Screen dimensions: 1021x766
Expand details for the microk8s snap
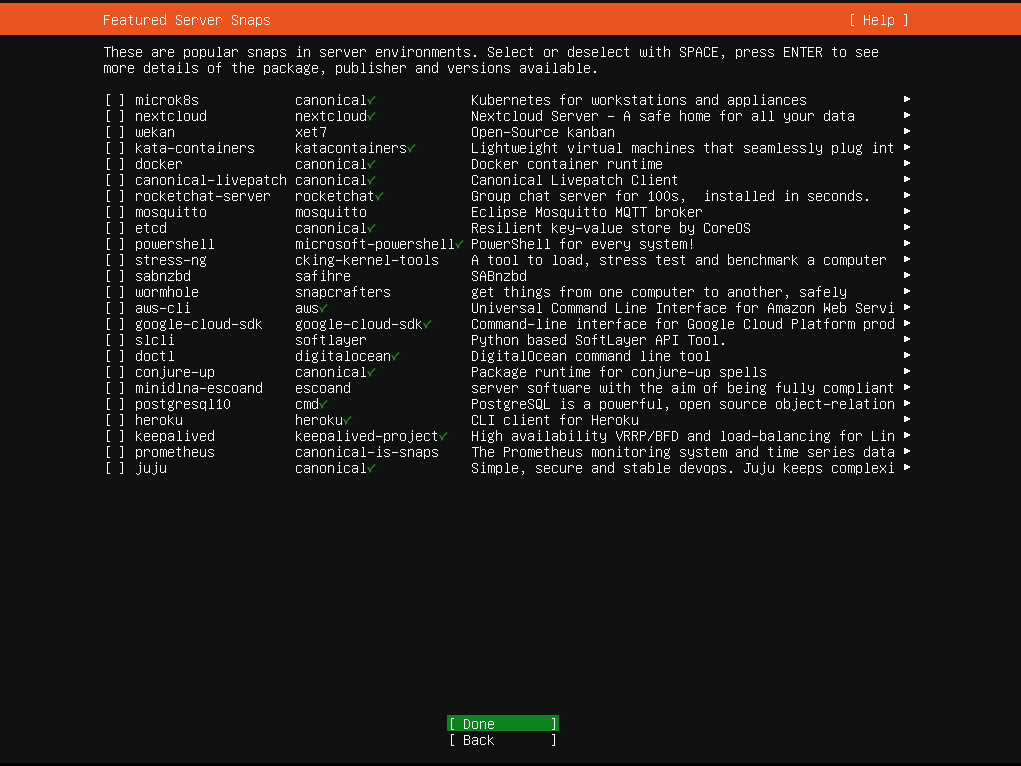pyautogui.click(x=905, y=100)
